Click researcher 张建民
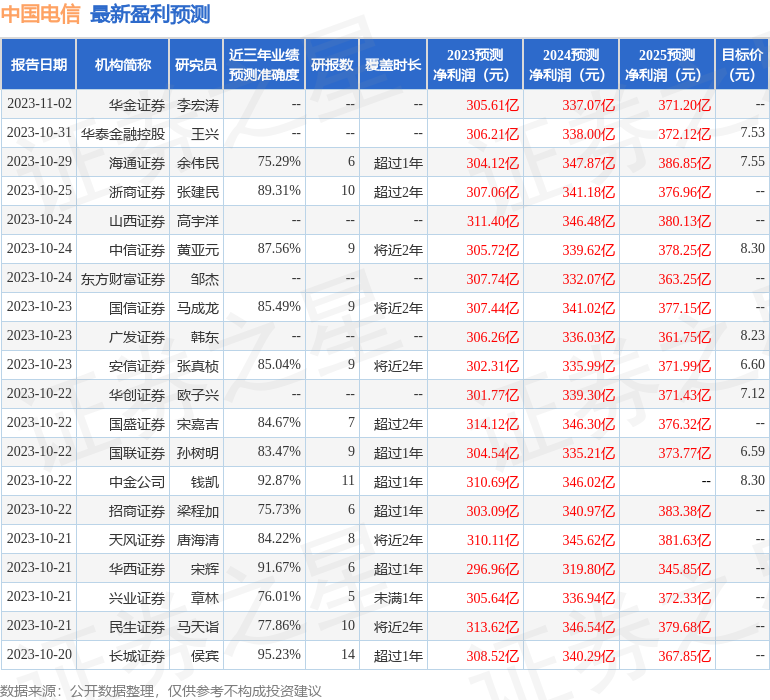 [198, 192]
